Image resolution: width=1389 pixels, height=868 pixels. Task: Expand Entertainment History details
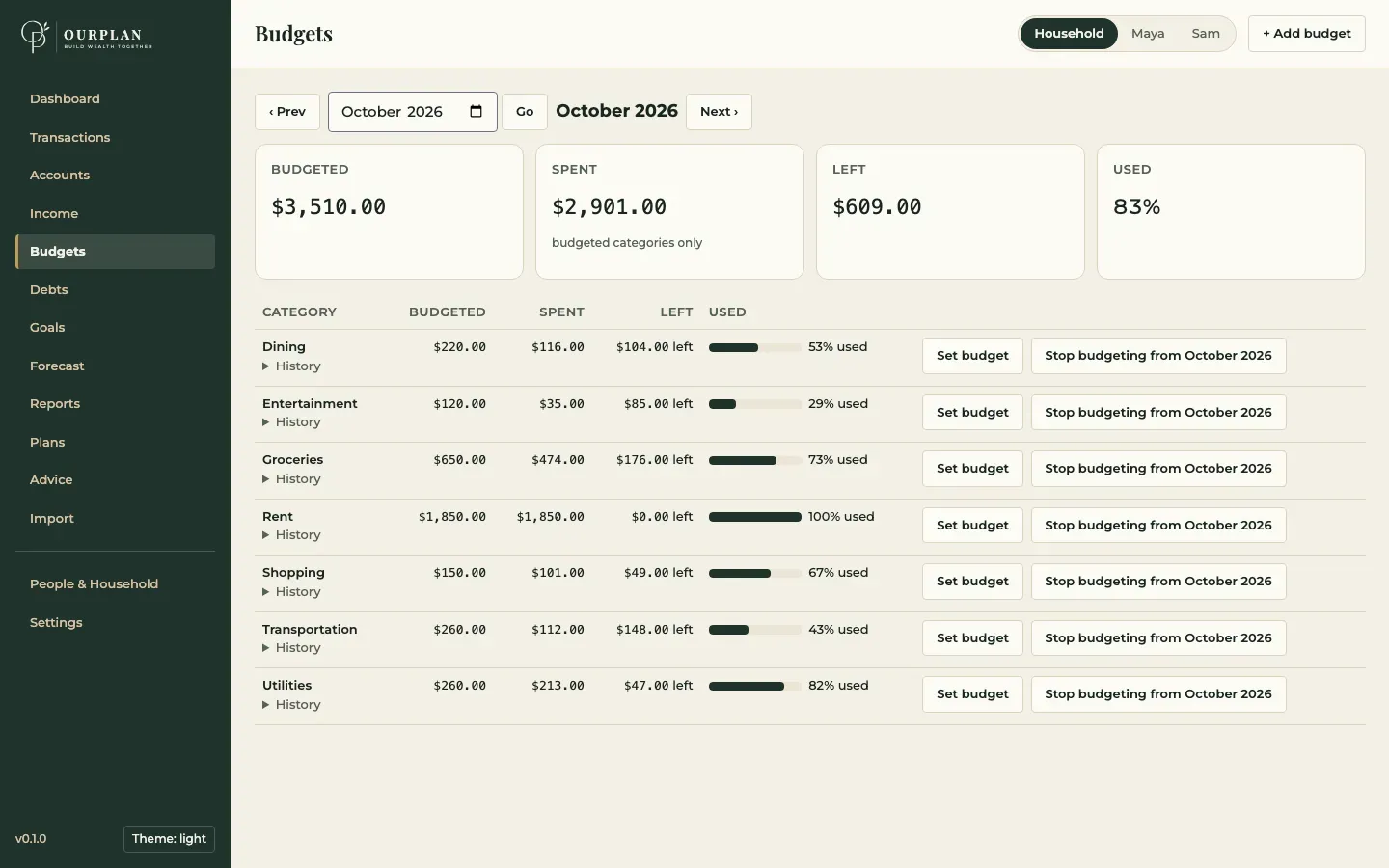(291, 422)
